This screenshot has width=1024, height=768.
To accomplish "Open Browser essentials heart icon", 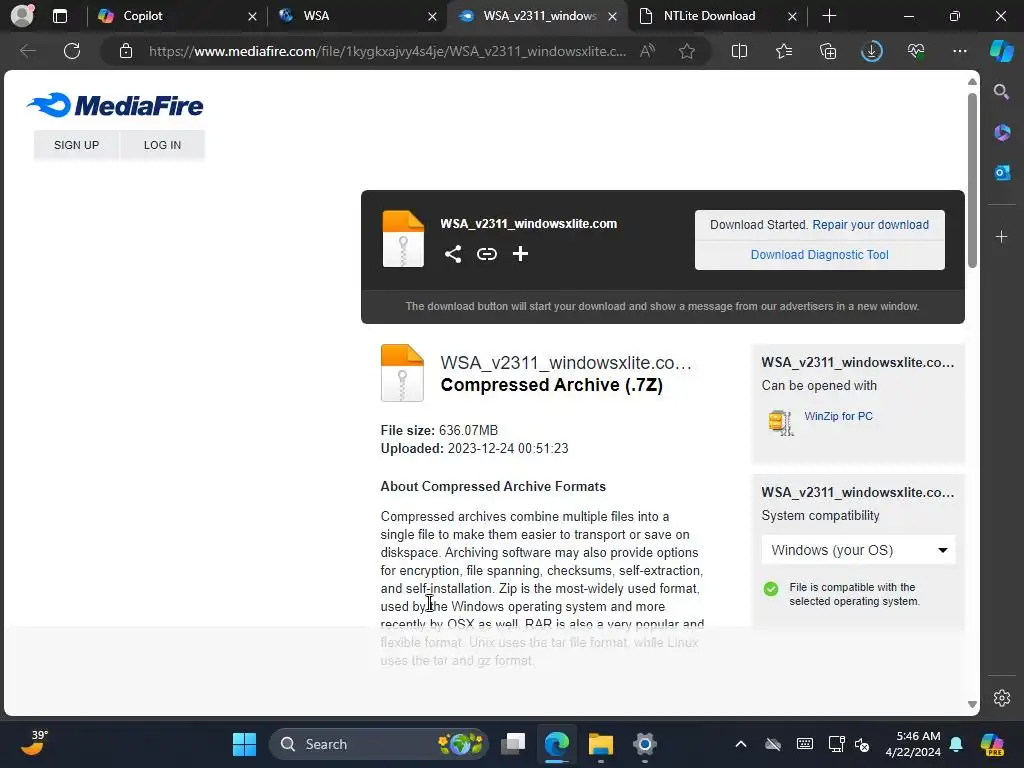I will 916,51.
